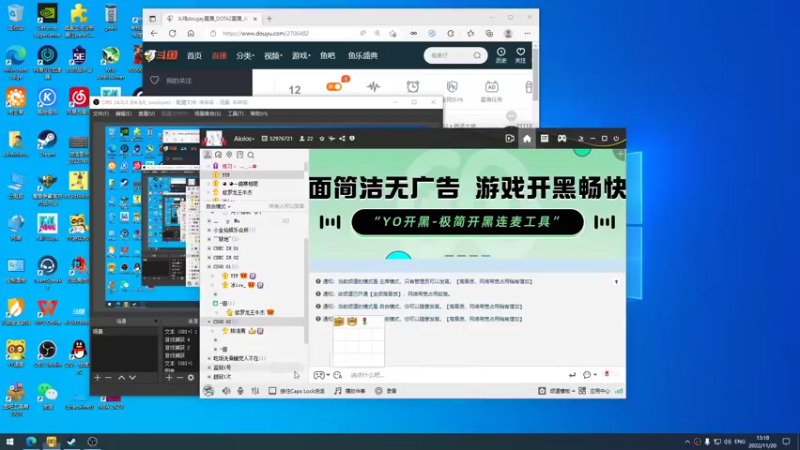The height and width of the screenshot is (450, 800).
Task: Open the OBS File menu
Action: [x=101, y=114]
